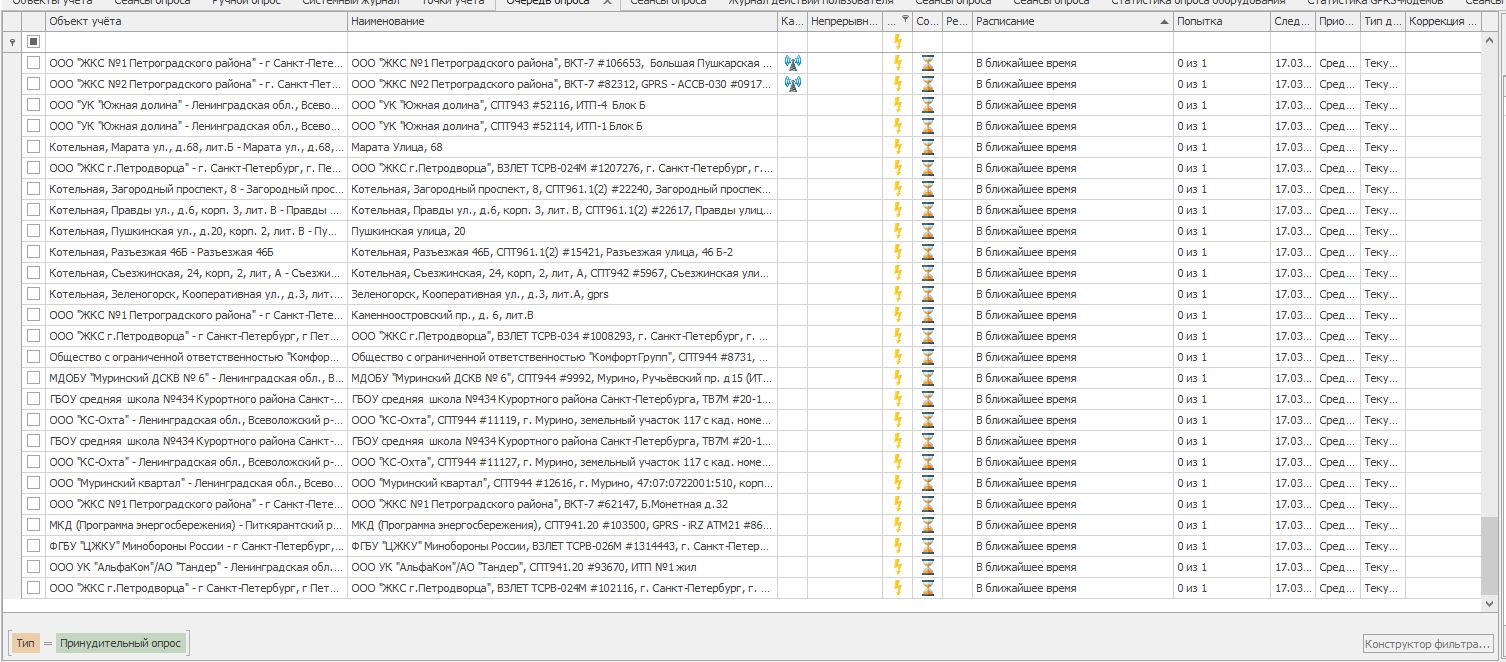The width and height of the screenshot is (1506, 662).
Task: Click the antenna icon in the ЖКС №2 row
Action: [x=792, y=84]
